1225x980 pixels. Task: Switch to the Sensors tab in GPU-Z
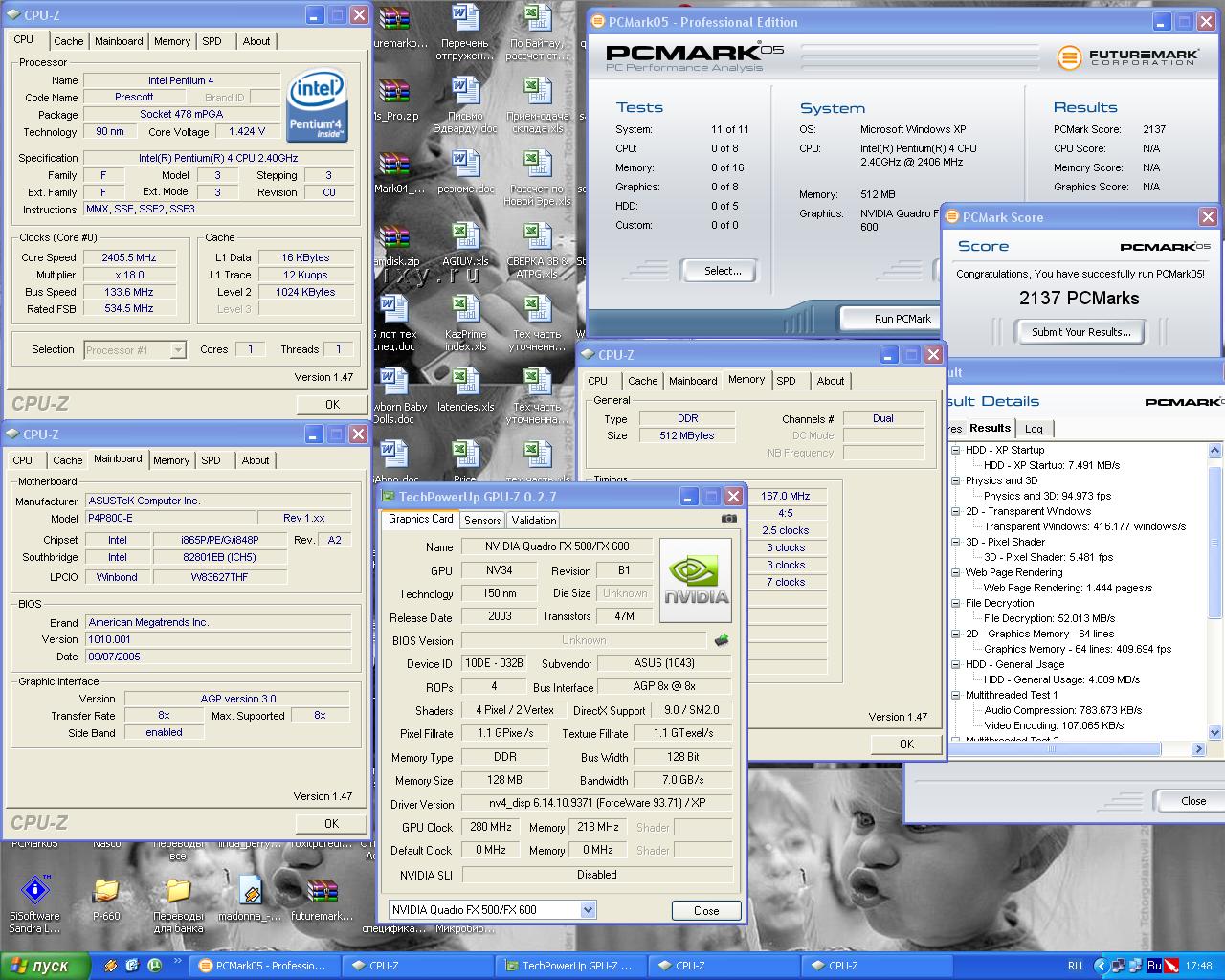[482, 521]
